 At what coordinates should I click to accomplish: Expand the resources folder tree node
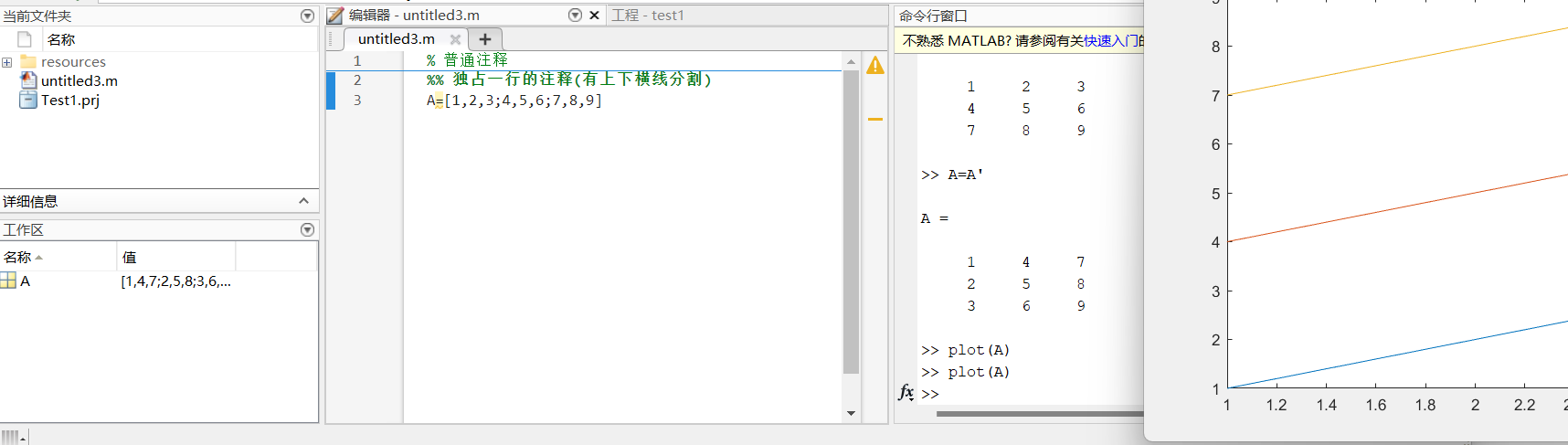pyautogui.click(x=7, y=62)
